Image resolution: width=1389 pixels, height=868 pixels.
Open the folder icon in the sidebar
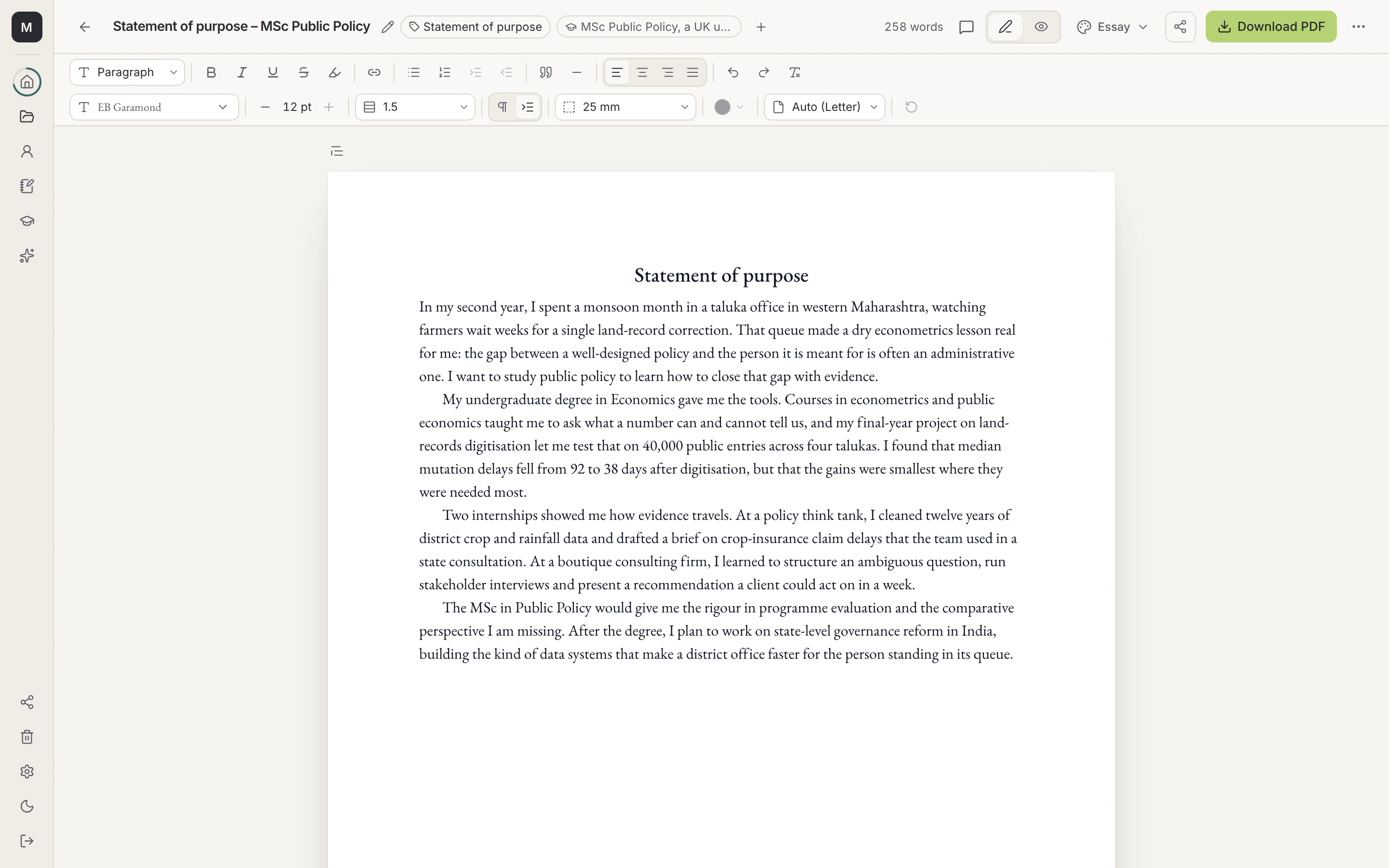pos(27,117)
